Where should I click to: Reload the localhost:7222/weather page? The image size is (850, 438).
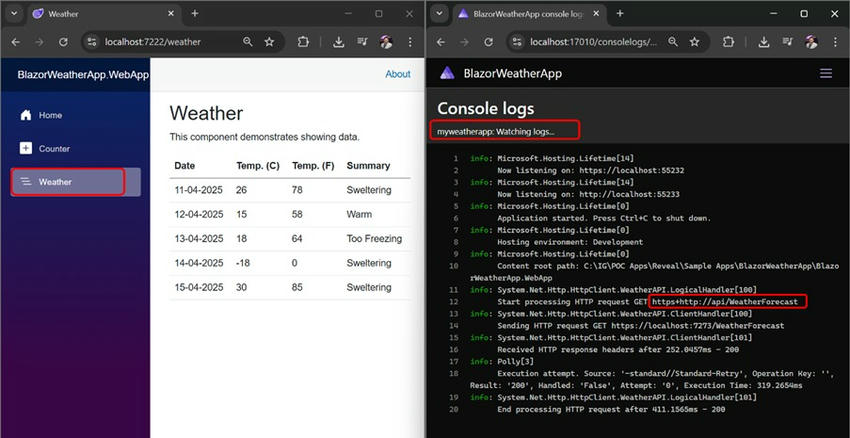pos(63,42)
